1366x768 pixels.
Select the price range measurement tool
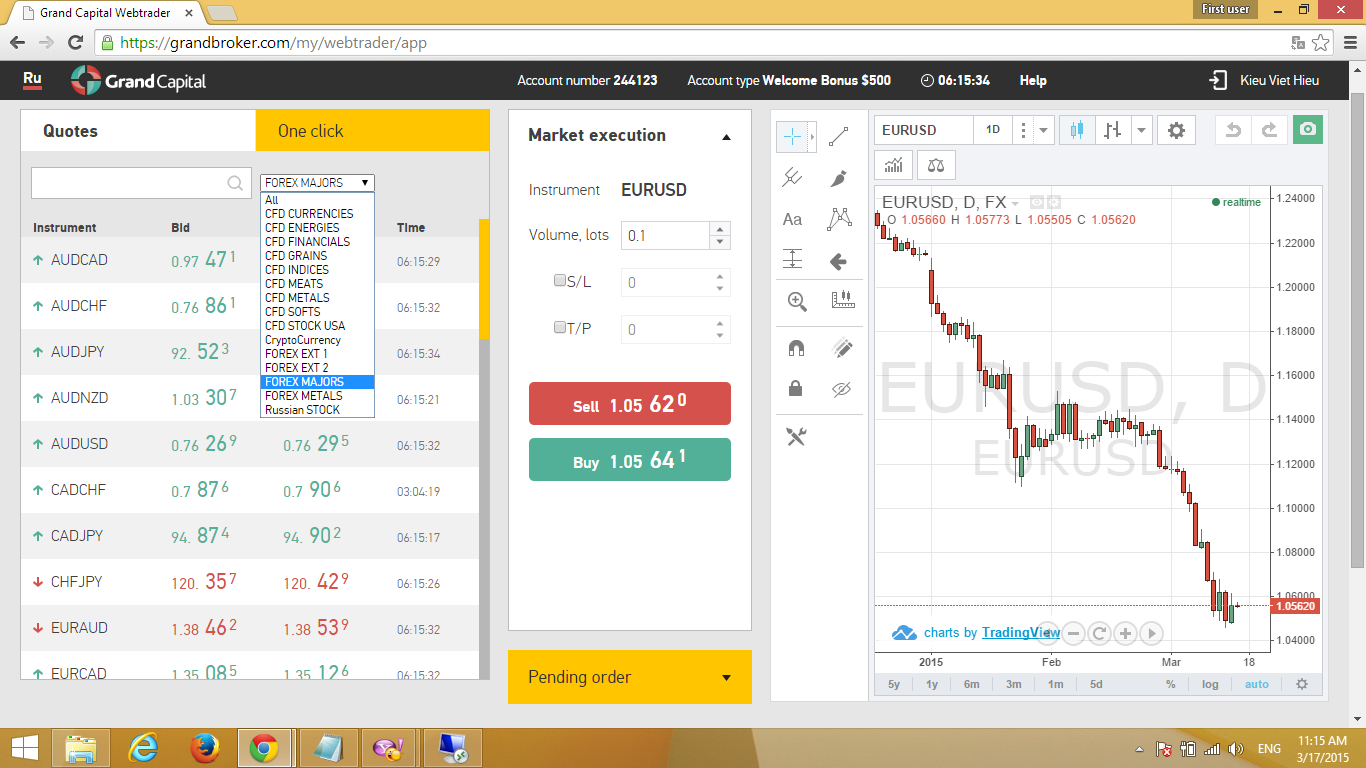792,260
